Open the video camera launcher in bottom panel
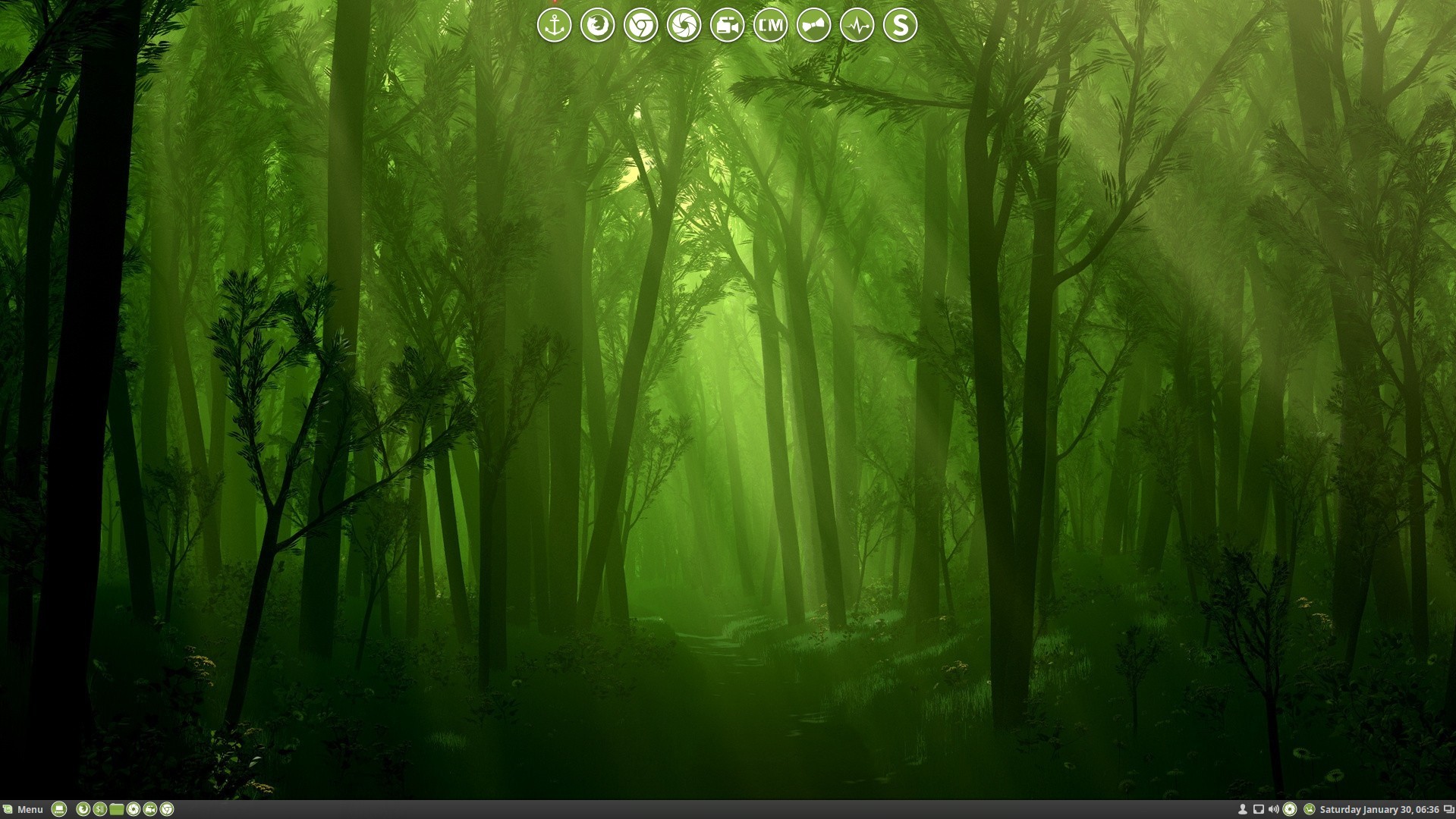The image size is (1456, 819). tap(150, 809)
